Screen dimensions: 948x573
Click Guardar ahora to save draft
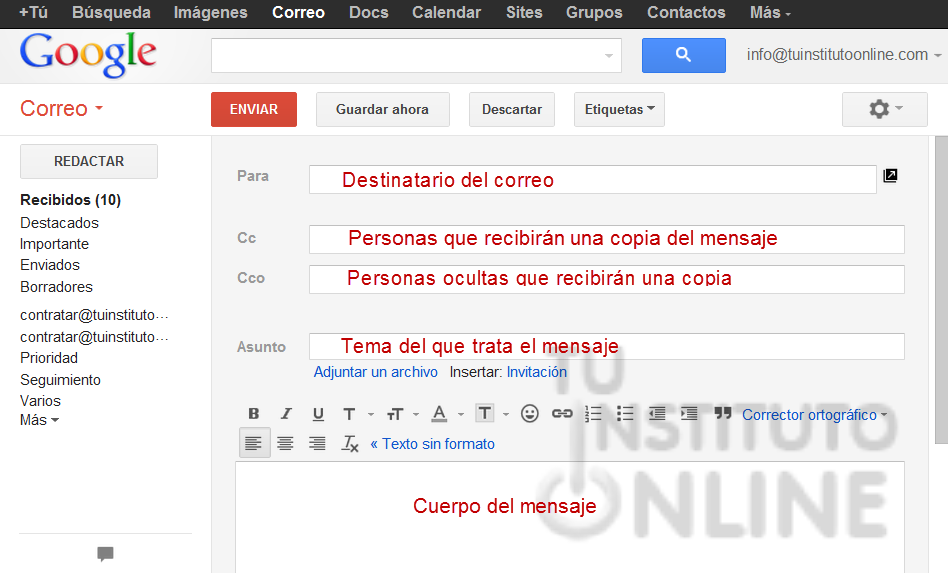pyautogui.click(x=383, y=109)
